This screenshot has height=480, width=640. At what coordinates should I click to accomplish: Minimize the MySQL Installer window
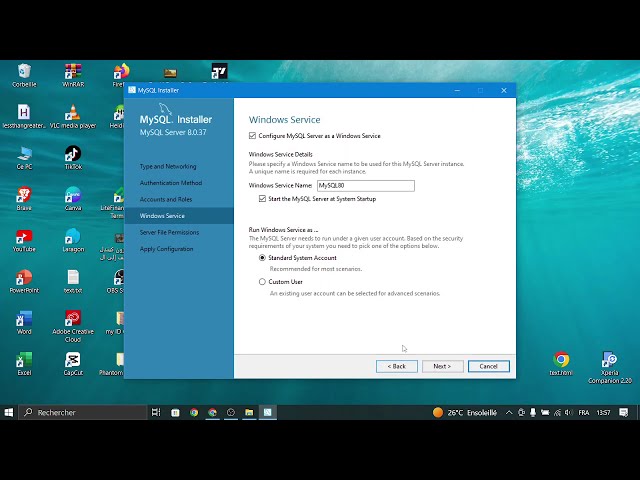click(x=457, y=90)
